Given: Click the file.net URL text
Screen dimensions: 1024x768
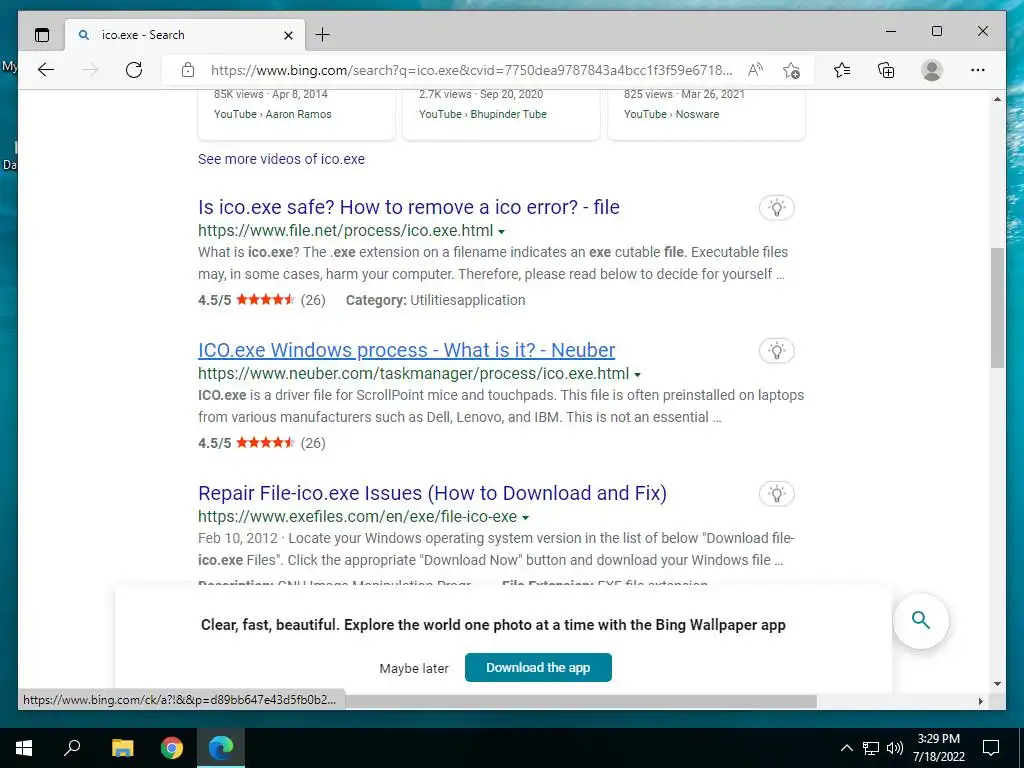Looking at the screenshot, I should [345, 231].
